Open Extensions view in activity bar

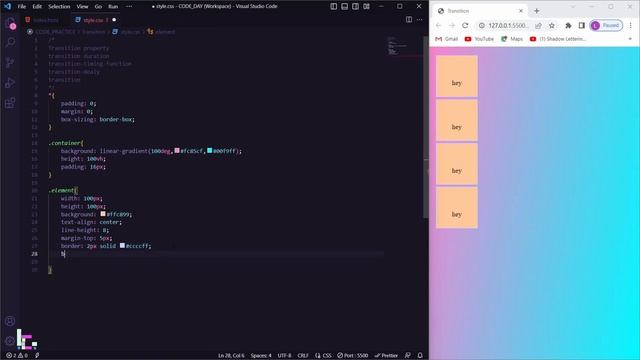pyautogui.click(x=11, y=102)
